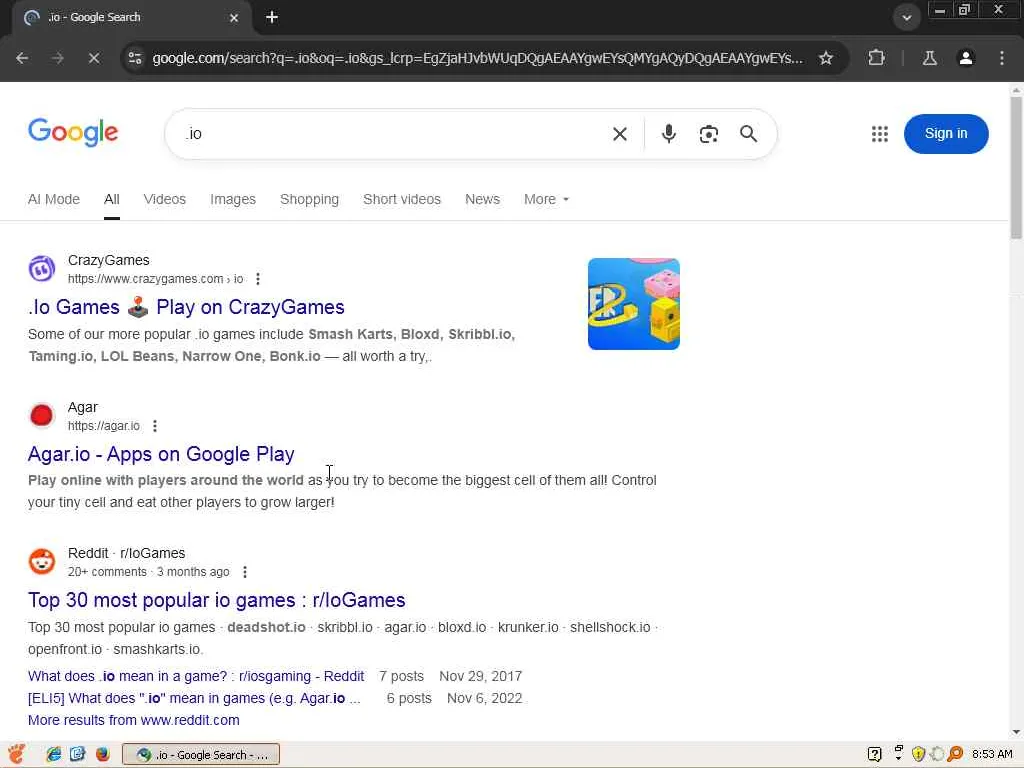The image size is (1024, 768).
Task: Close the '.io - Google Search' tab
Action: pos(234,18)
